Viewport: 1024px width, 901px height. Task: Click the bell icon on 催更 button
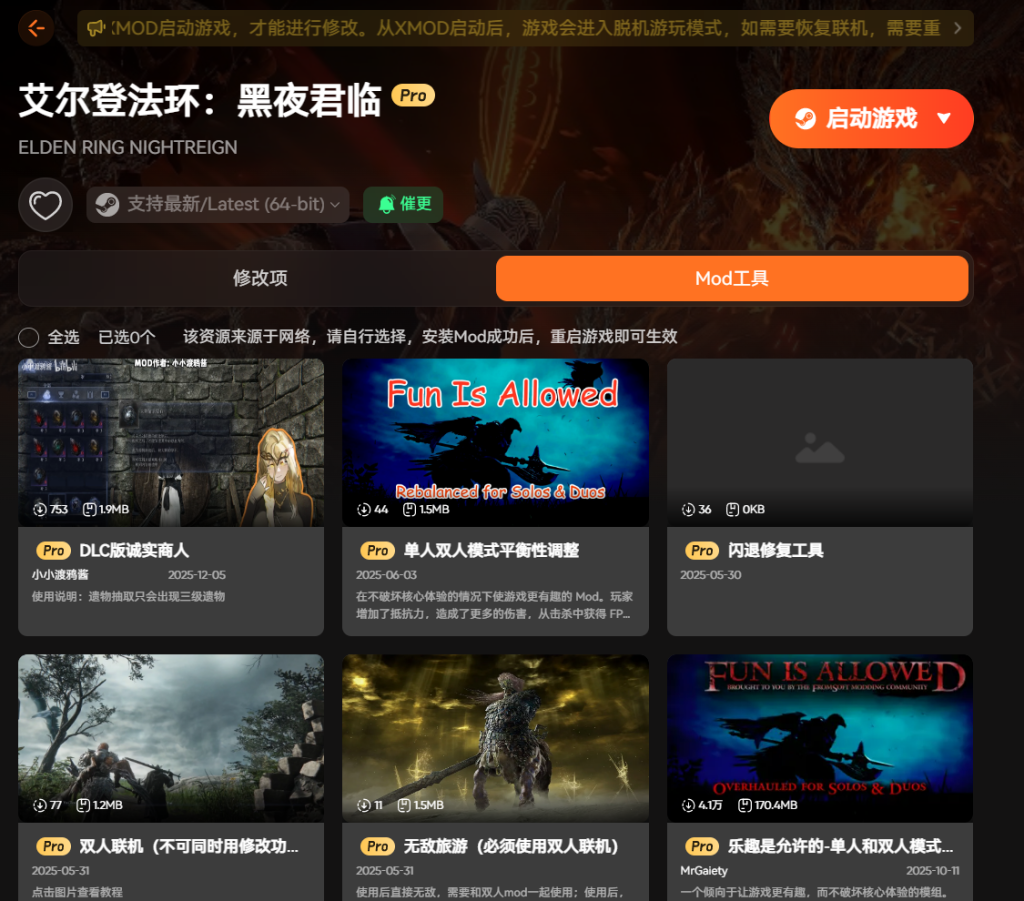[x=387, y=205]
